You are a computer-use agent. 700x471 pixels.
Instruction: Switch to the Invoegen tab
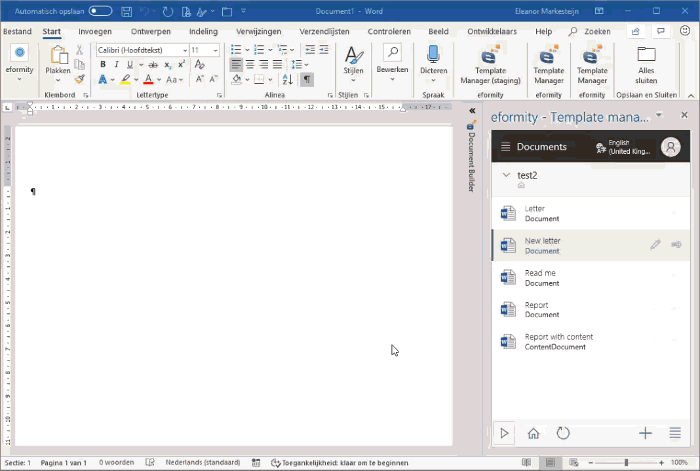pyautogui.click(x=95, y=31)
